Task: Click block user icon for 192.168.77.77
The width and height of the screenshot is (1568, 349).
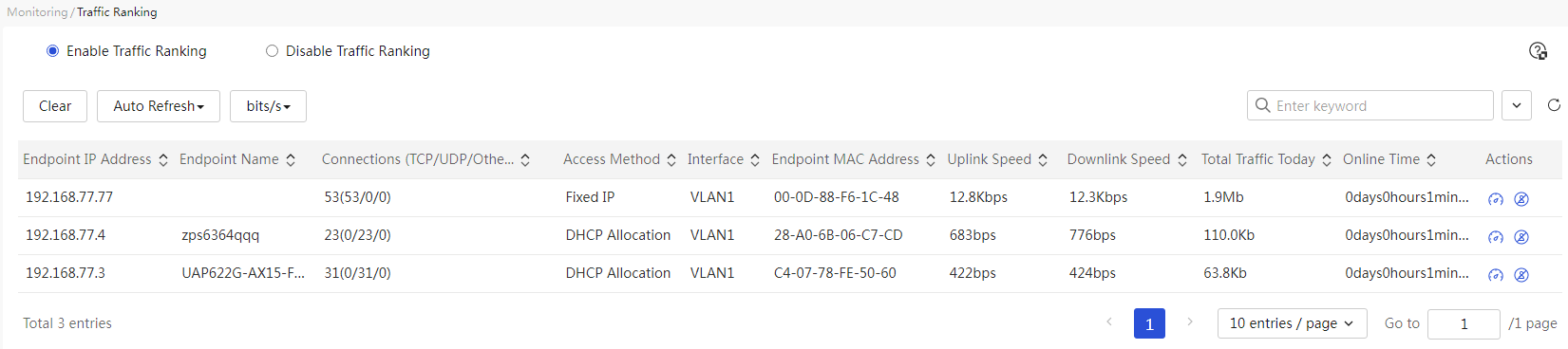Action: tap(1521, 199)
